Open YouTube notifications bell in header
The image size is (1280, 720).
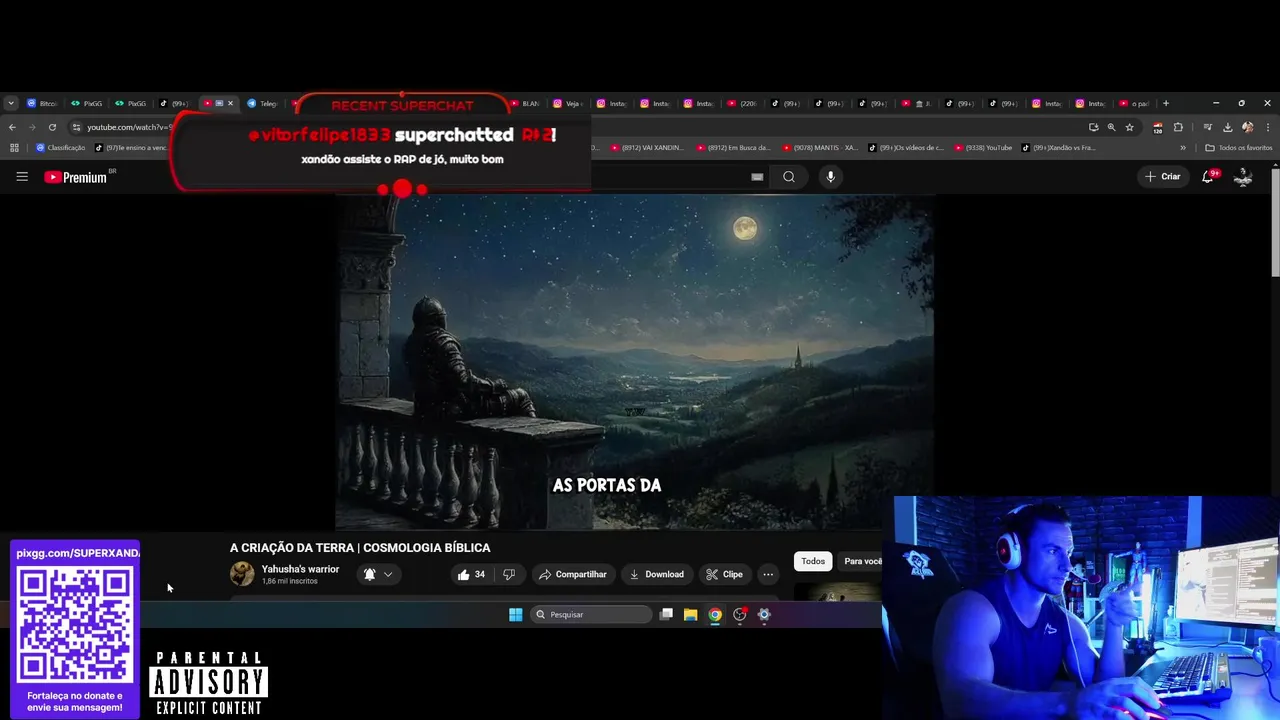(x=1208, y=176)
